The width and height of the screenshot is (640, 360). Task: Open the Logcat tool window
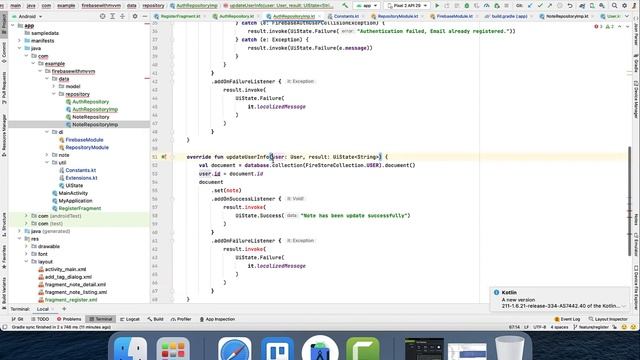130,319
